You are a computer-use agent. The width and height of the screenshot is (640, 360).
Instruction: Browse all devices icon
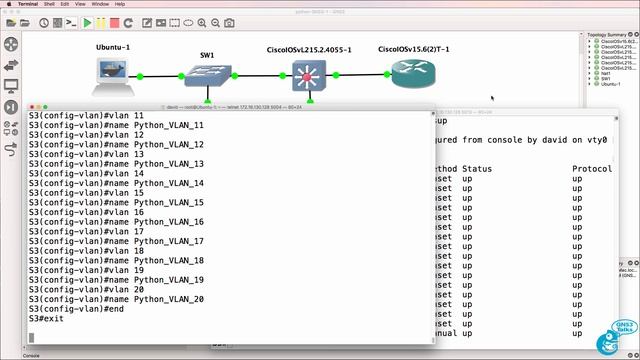(x=11, y=128)
